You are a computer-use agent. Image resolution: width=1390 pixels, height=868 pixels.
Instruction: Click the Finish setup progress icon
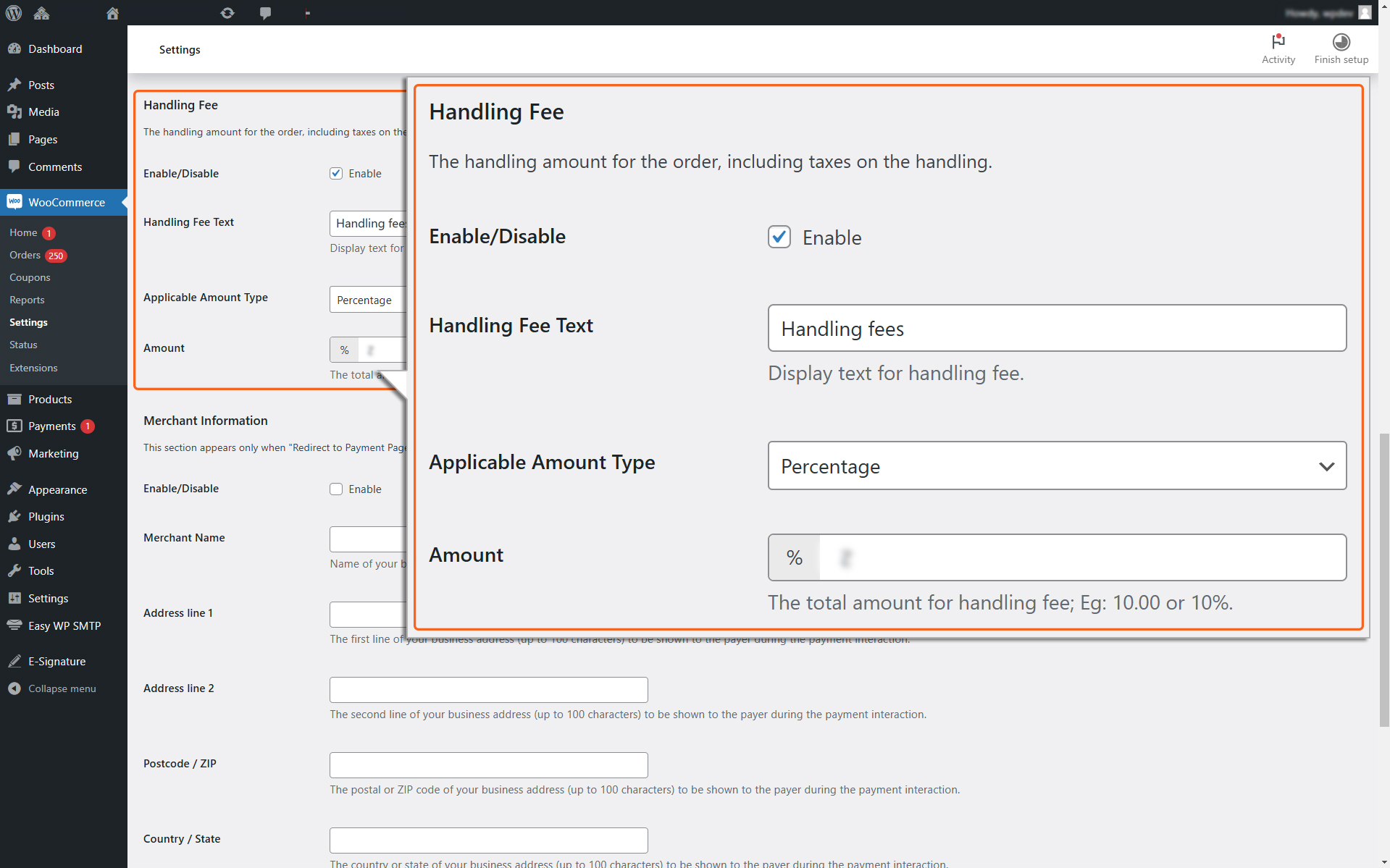[x=1341, y=41]
